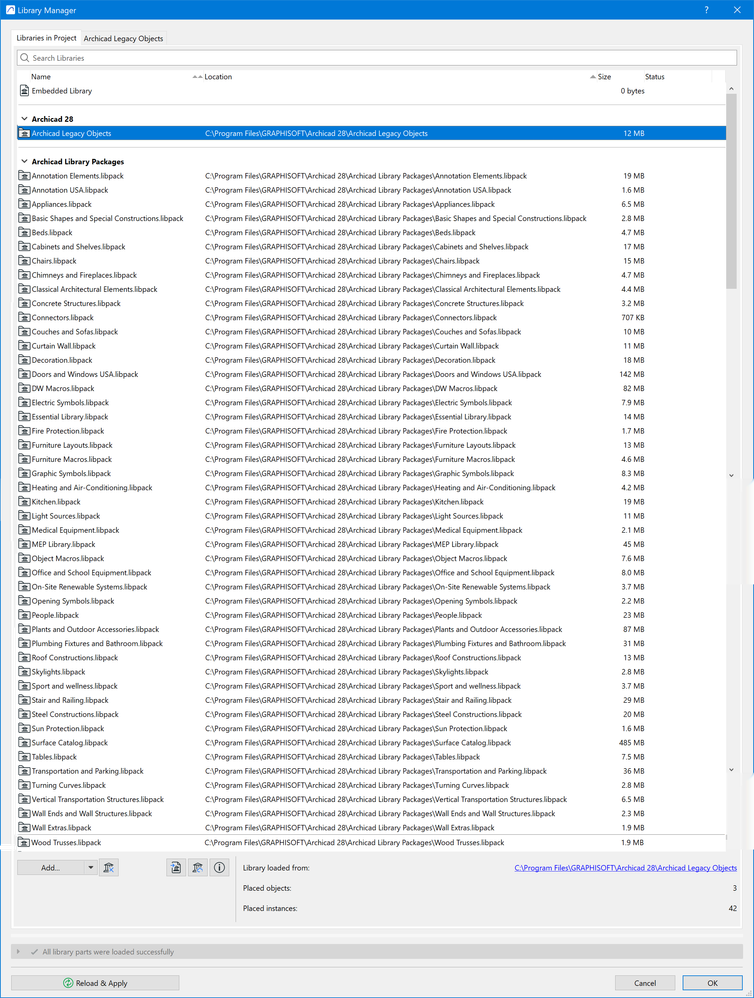Click the library list vertical scrollbar thumb
The height and width of the screenshot is (998, 754).
click(731, 192)
